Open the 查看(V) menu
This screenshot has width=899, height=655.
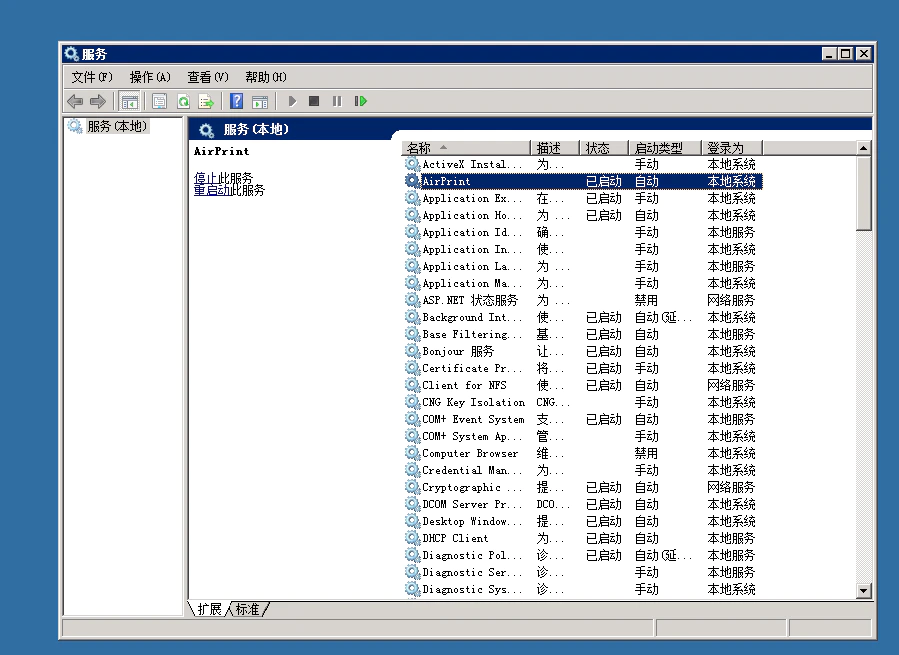coord(208,77)
